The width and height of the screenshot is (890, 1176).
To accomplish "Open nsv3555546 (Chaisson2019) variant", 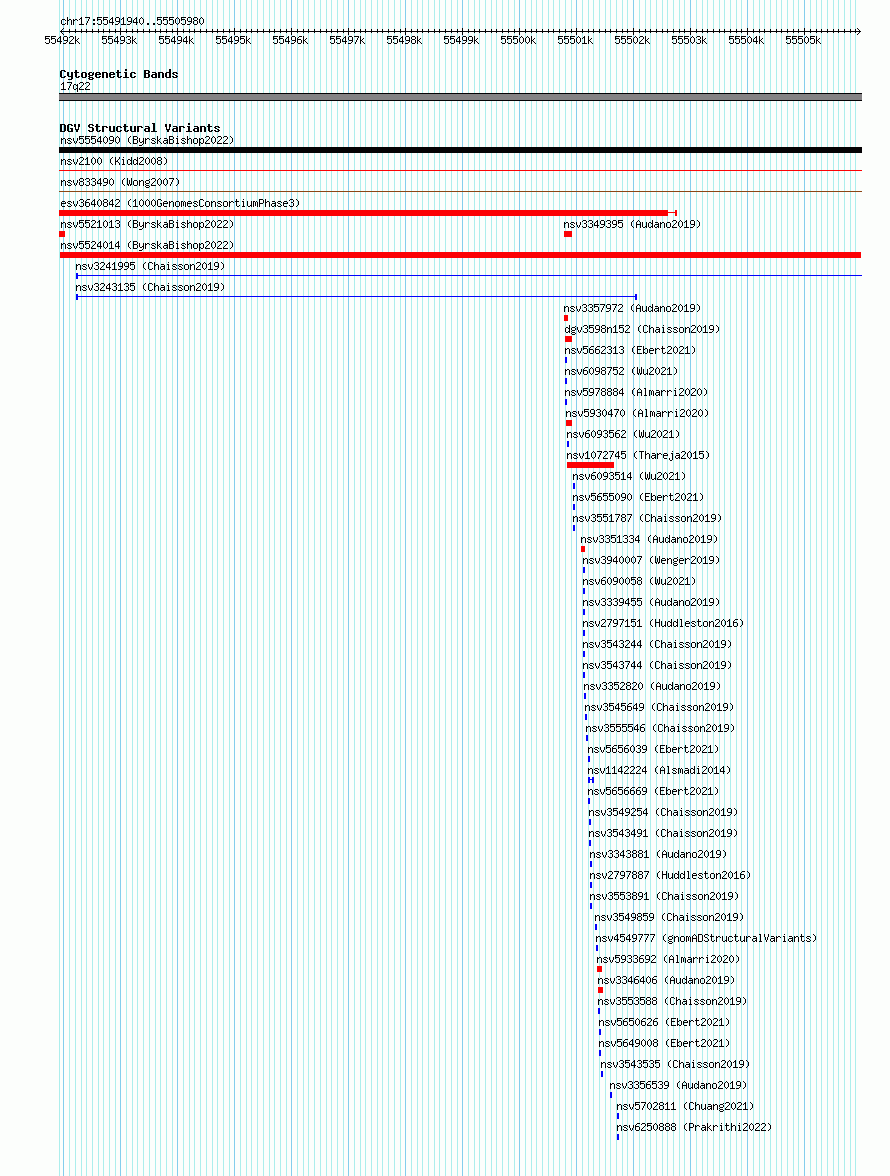I will (660, 728).
